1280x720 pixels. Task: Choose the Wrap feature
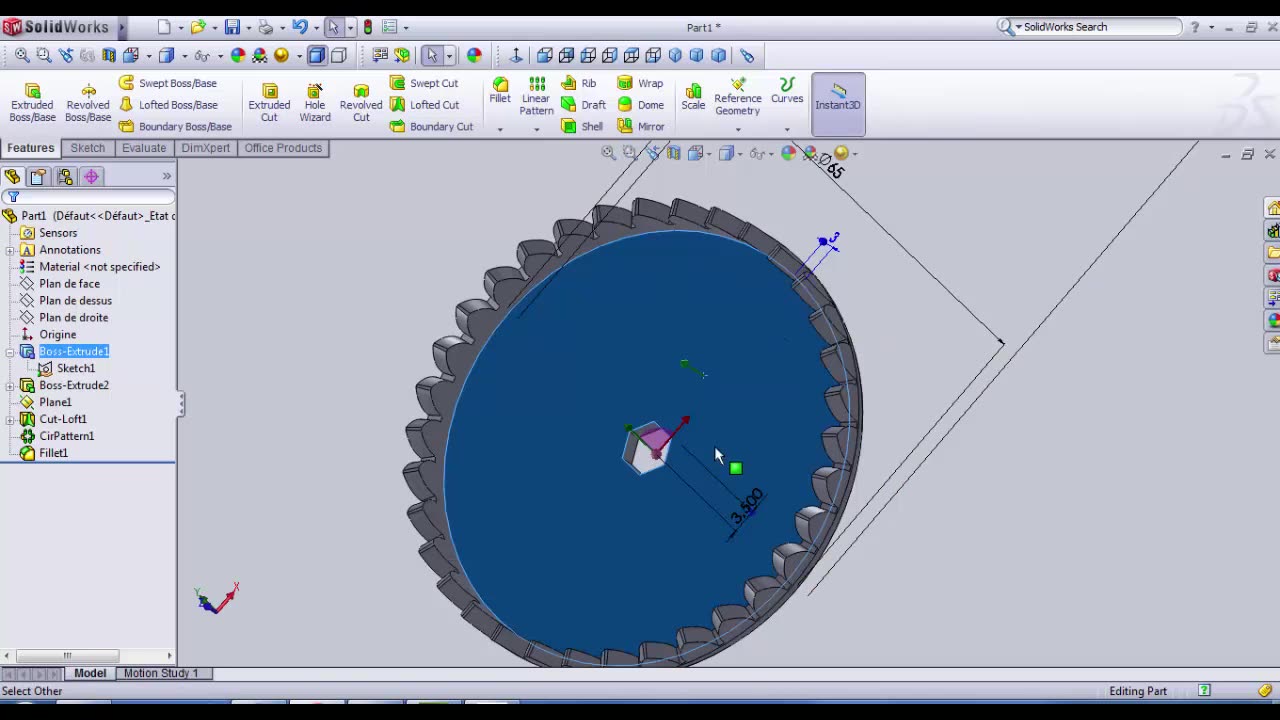[640, 83]
